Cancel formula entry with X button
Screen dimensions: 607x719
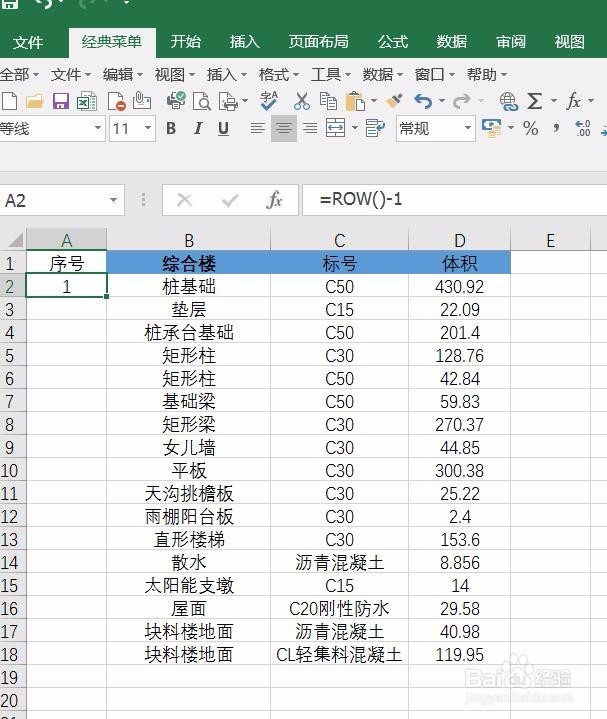(x=184, y=200)
